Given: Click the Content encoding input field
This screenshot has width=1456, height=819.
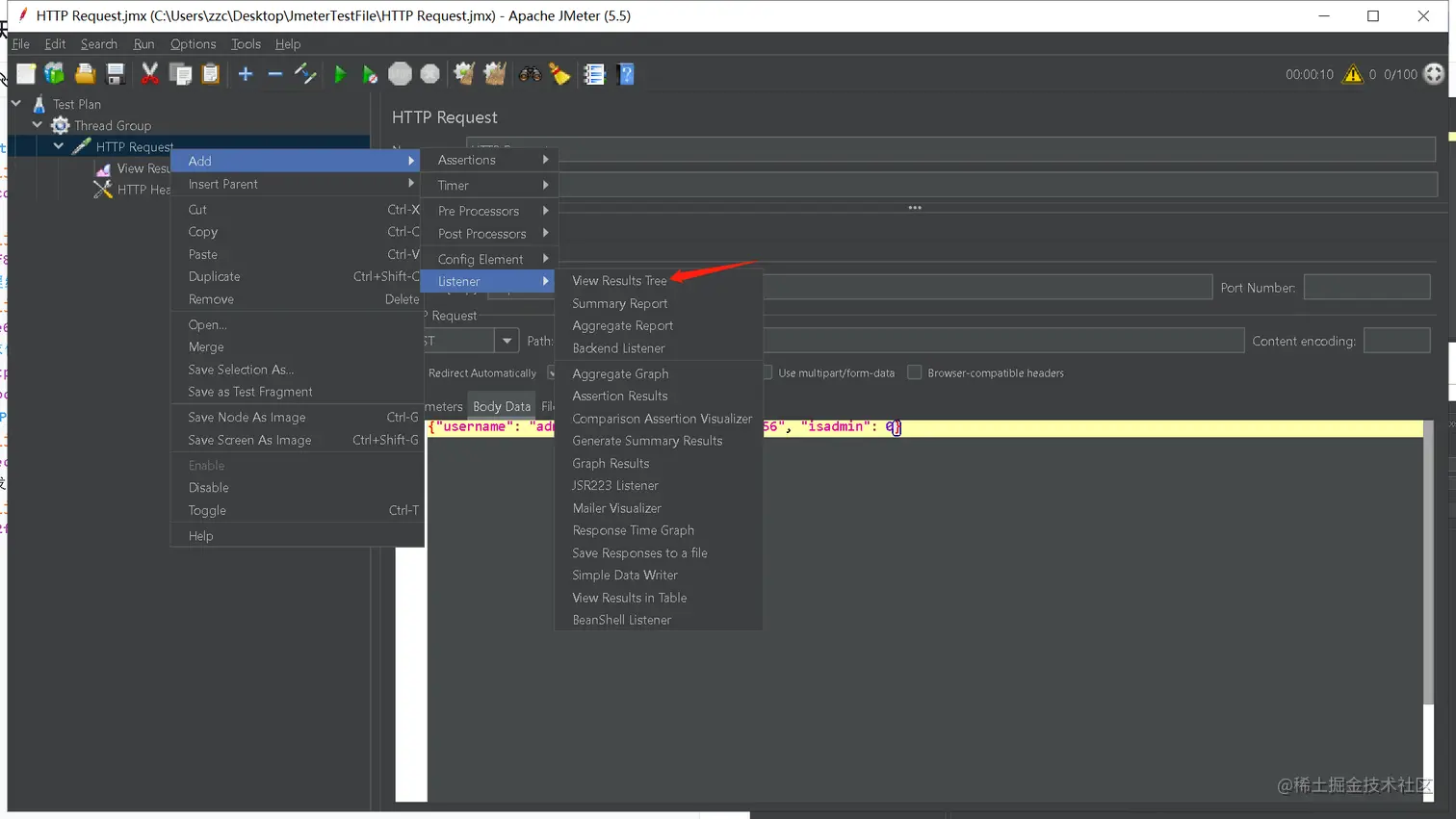Looking at the screenshot, I should (x=1396, y=341).
